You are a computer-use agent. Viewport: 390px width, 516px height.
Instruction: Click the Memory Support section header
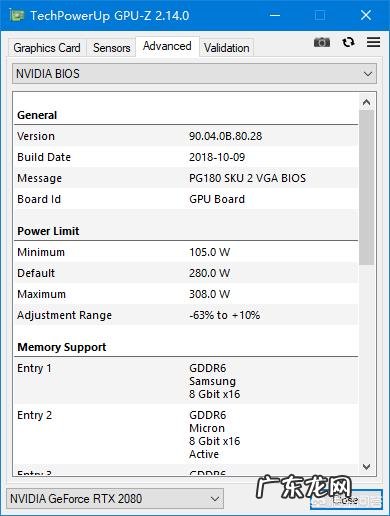click(x=62, y=347)
